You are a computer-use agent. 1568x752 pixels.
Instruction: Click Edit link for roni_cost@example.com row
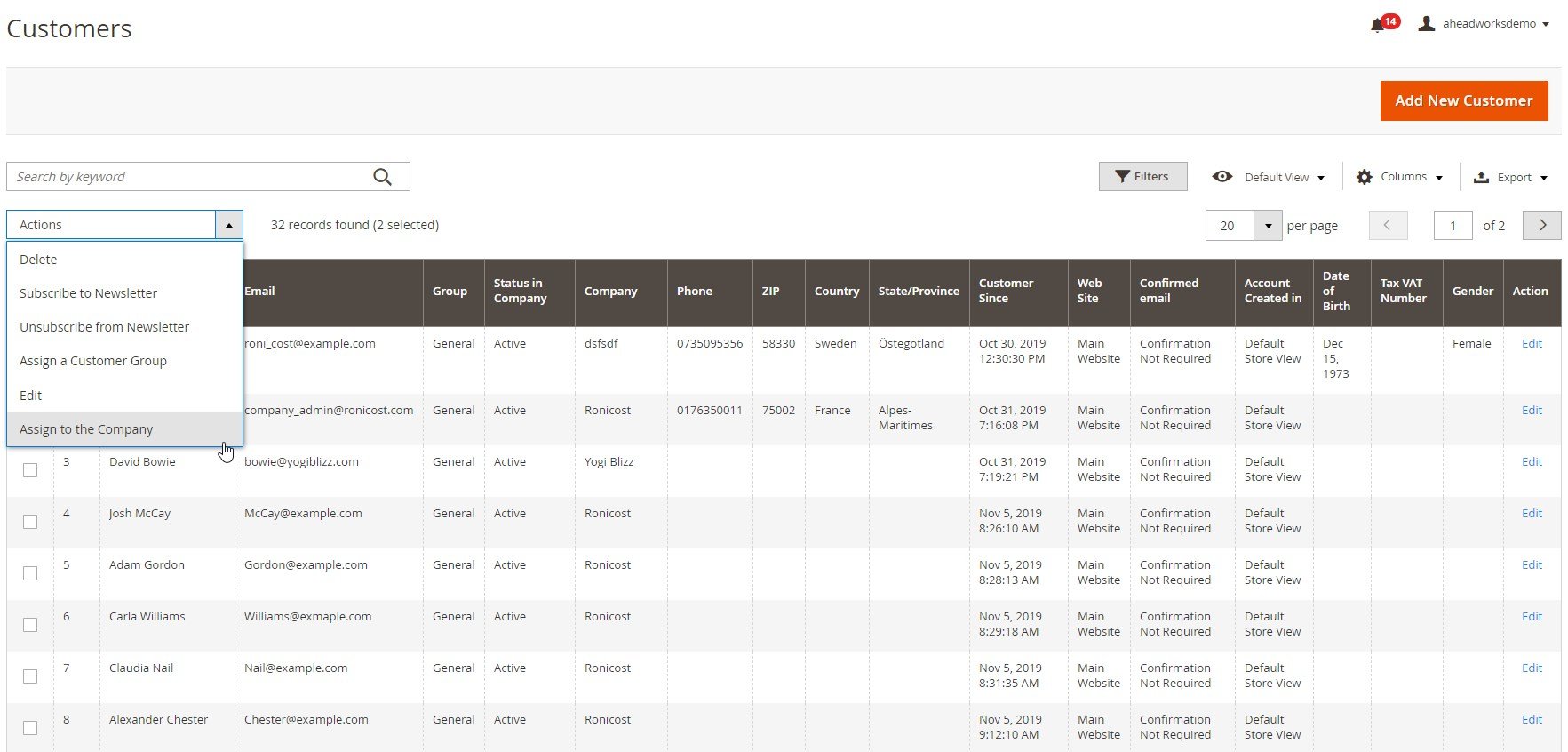point(1532,343)
